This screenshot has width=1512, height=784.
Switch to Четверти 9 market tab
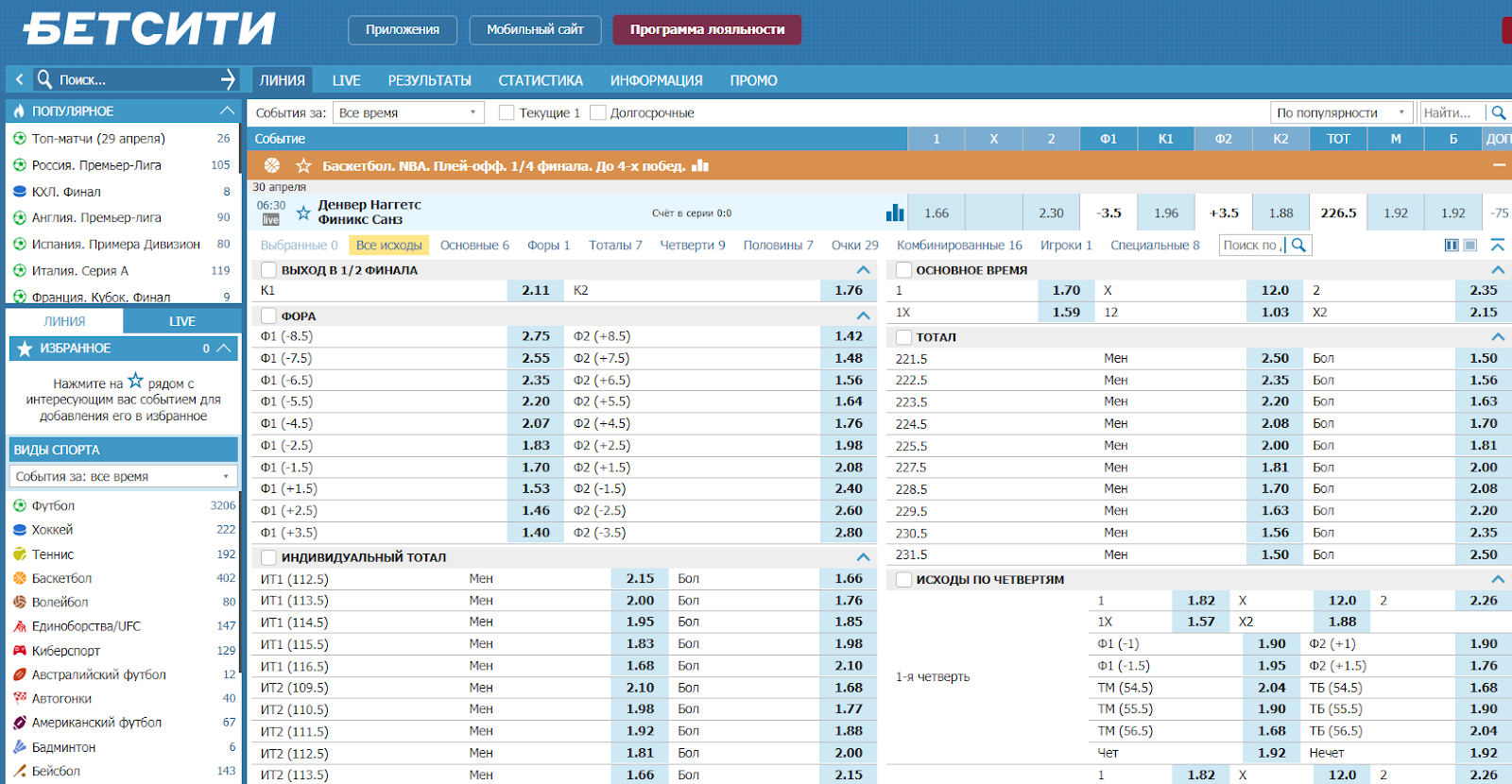coord(693,245)
